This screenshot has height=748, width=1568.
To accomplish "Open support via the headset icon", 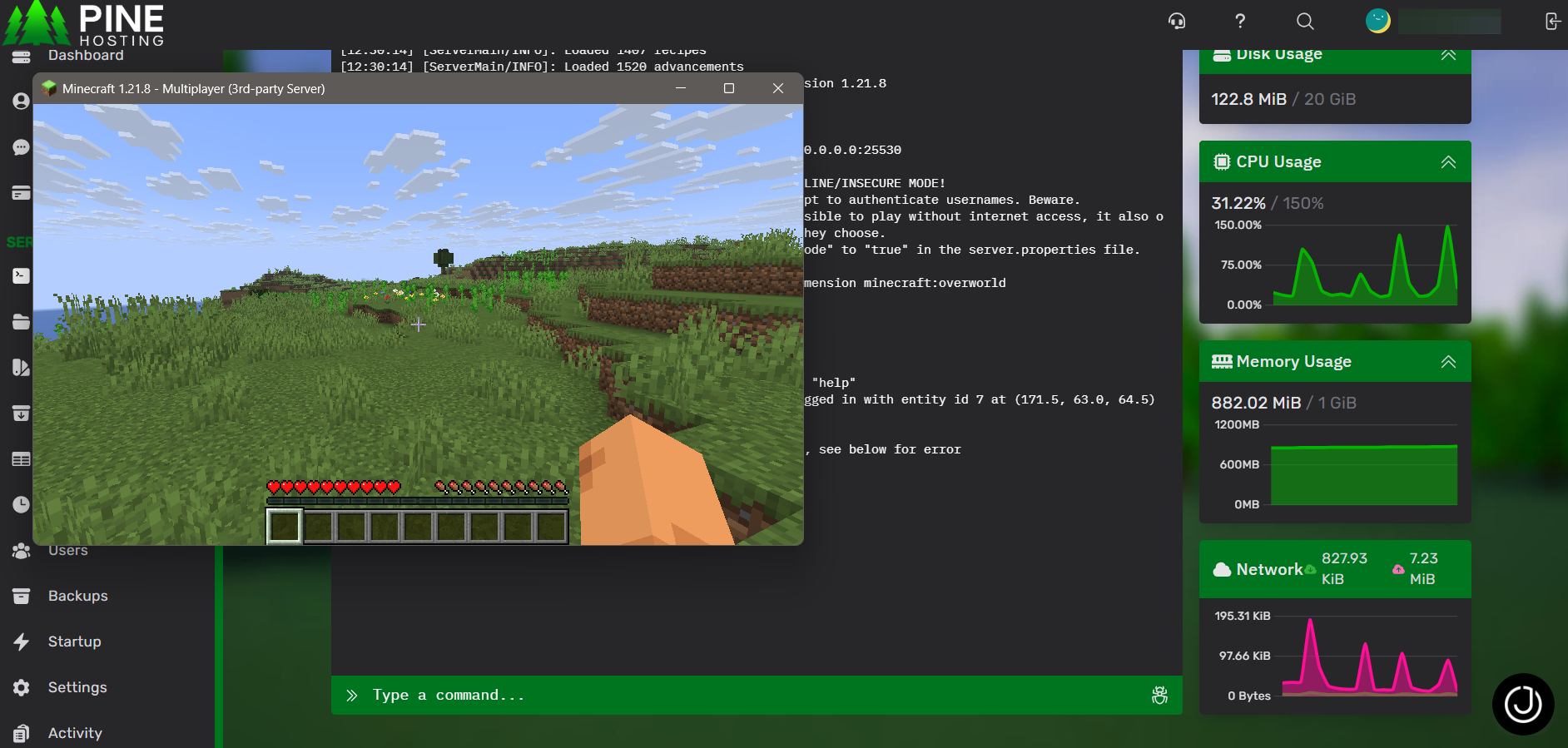I will 1177,21.
